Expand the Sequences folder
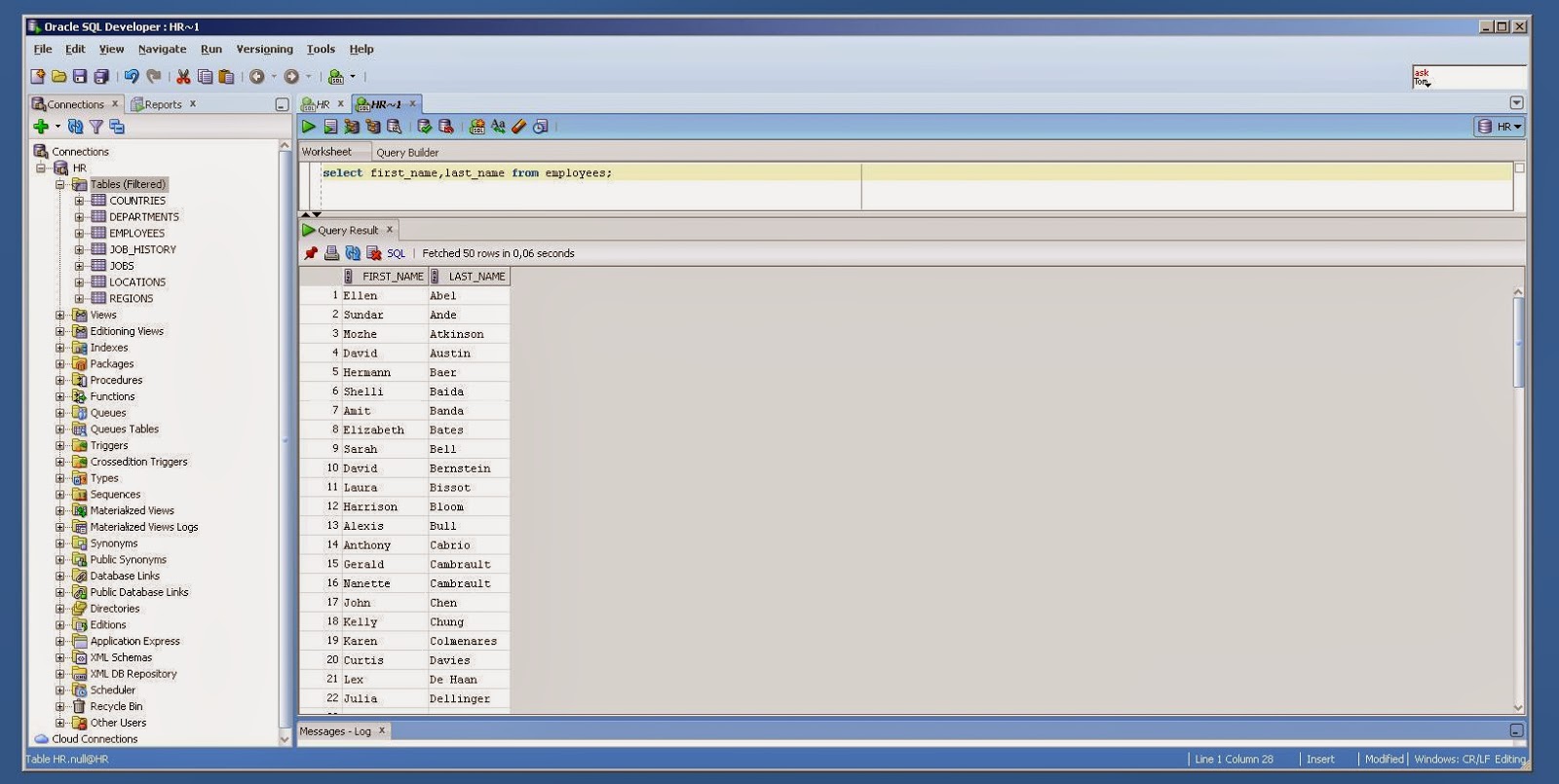 pos(60,495)
